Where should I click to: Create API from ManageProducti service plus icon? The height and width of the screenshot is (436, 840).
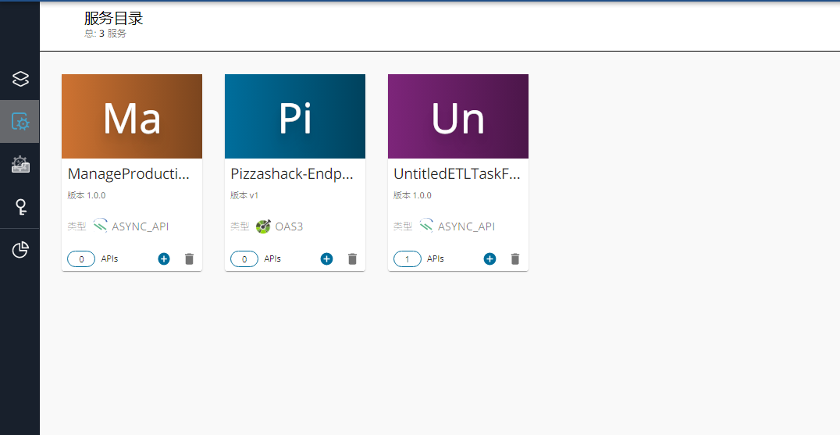164,259
